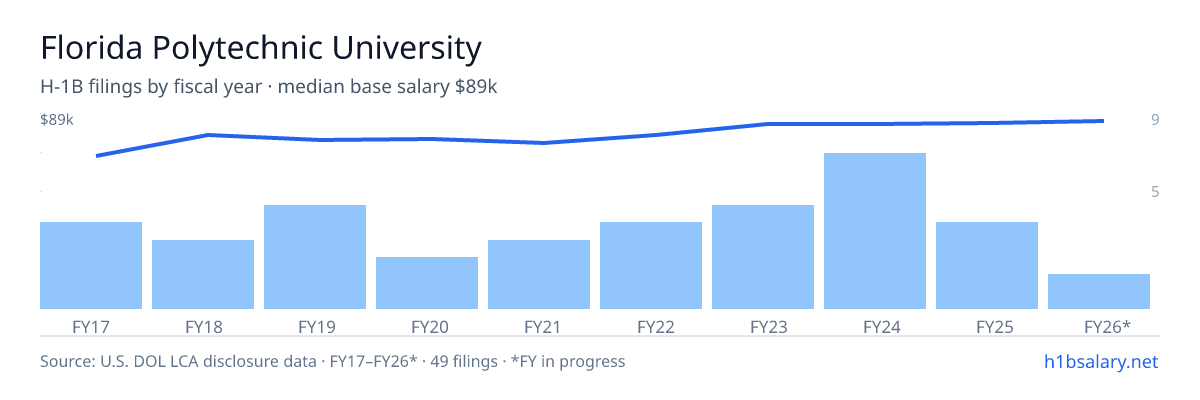The width and height of the screenshot is (1200, 400).
Task: Click the FY21 filings bar
Action: pos(539,274)
